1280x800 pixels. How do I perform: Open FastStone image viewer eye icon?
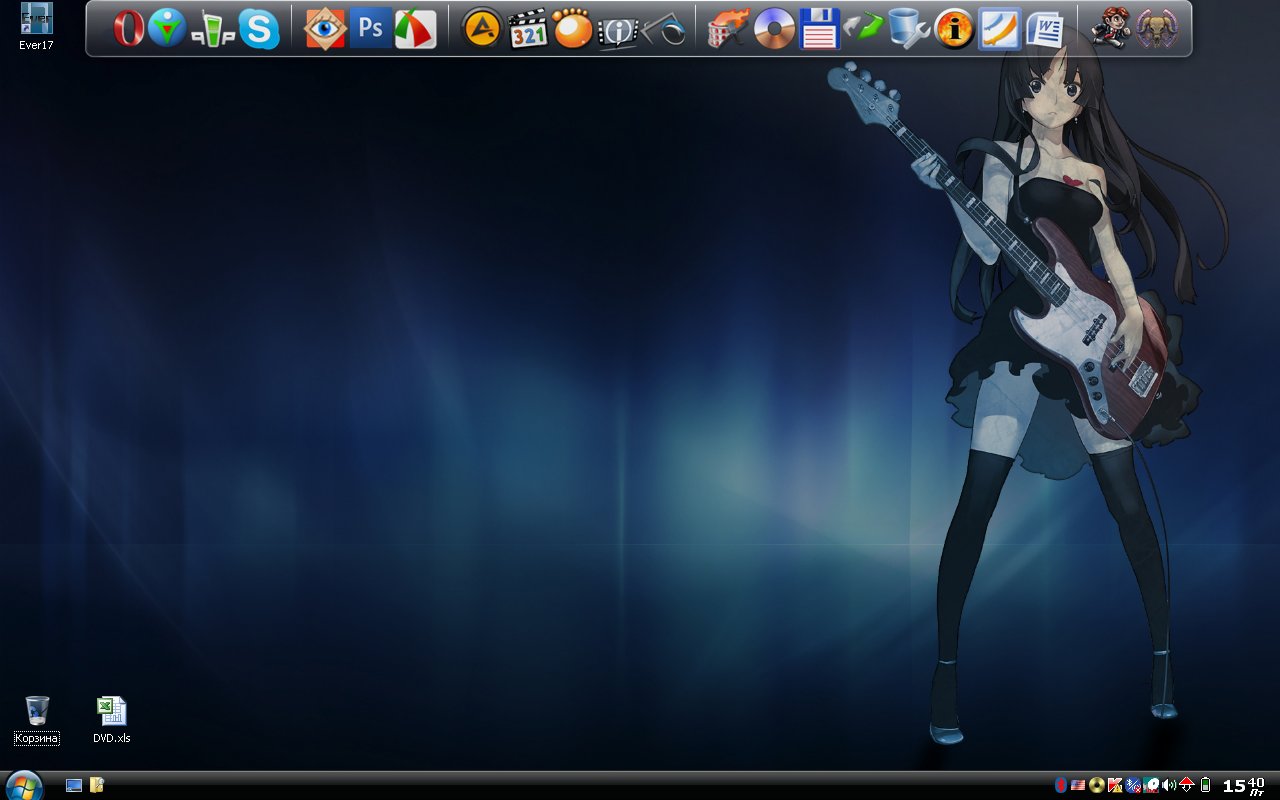pos(325,29)
